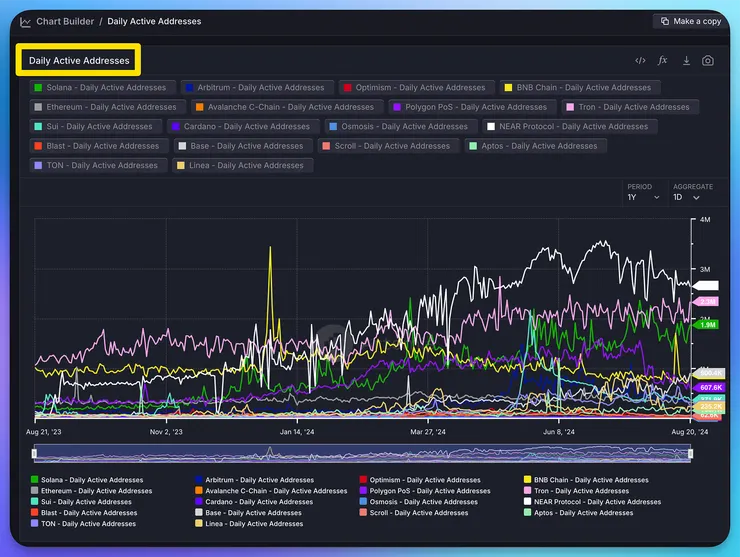Click Linea entry in bottom legend
Viewport: 740px width, 557px height.
(249, 523)
